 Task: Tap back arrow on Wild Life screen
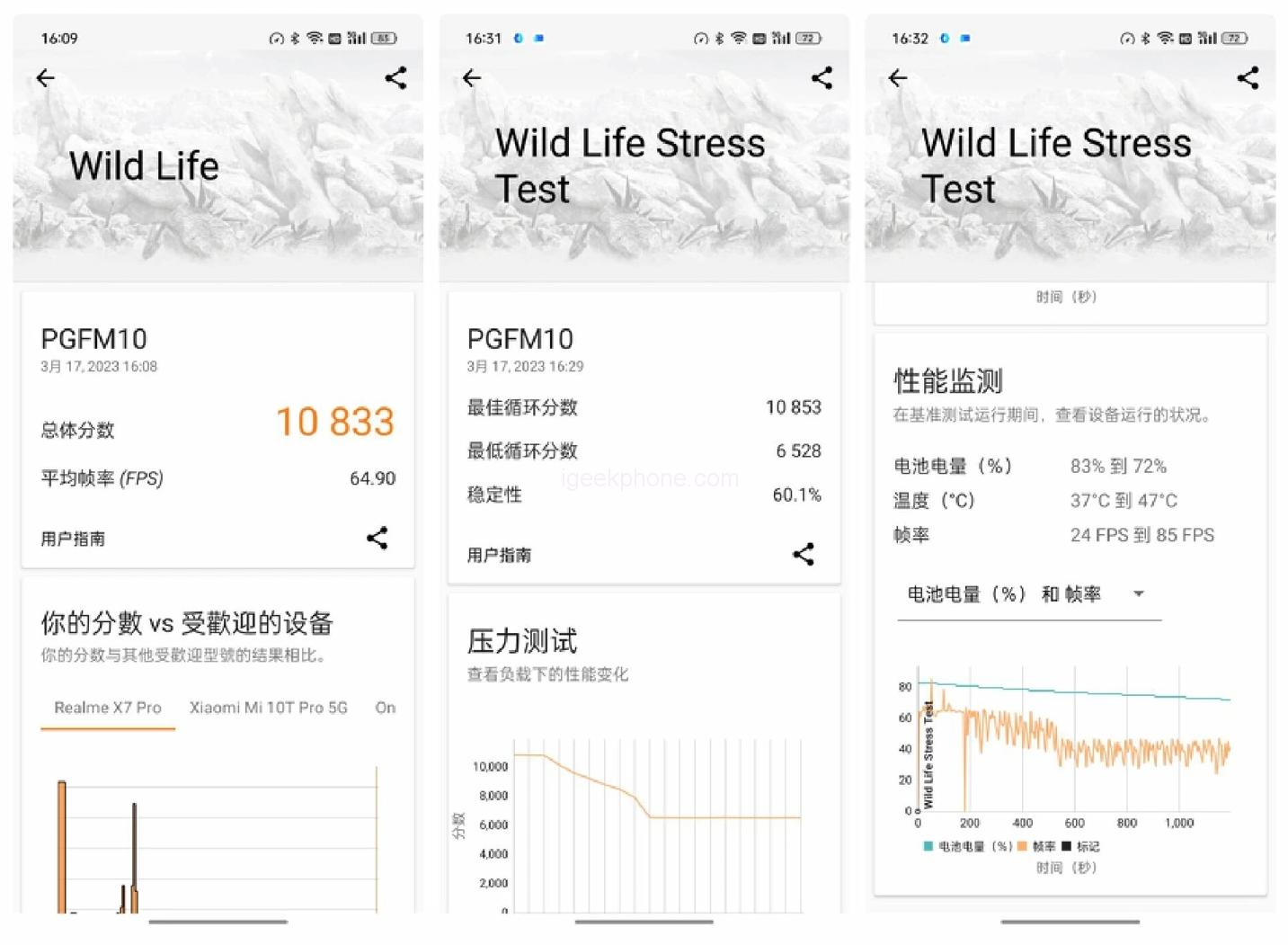tap(45, 78)
